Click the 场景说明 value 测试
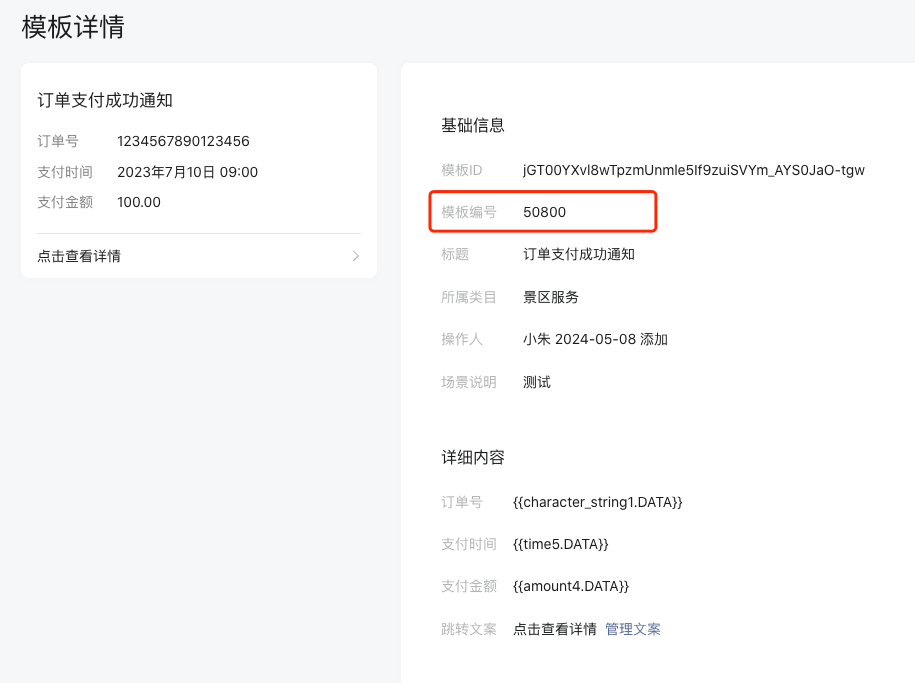The image size is (915, 683). [536, 382]
